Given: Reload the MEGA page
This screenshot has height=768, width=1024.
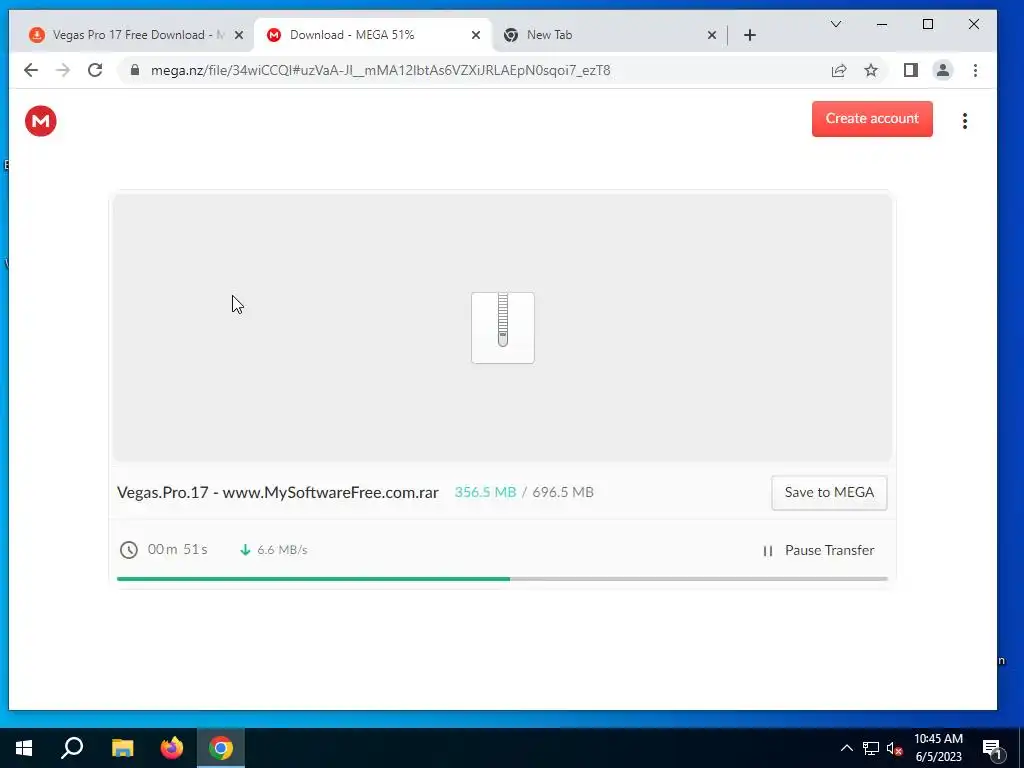Looking at the screenshot, I should (x=95, y=71).
